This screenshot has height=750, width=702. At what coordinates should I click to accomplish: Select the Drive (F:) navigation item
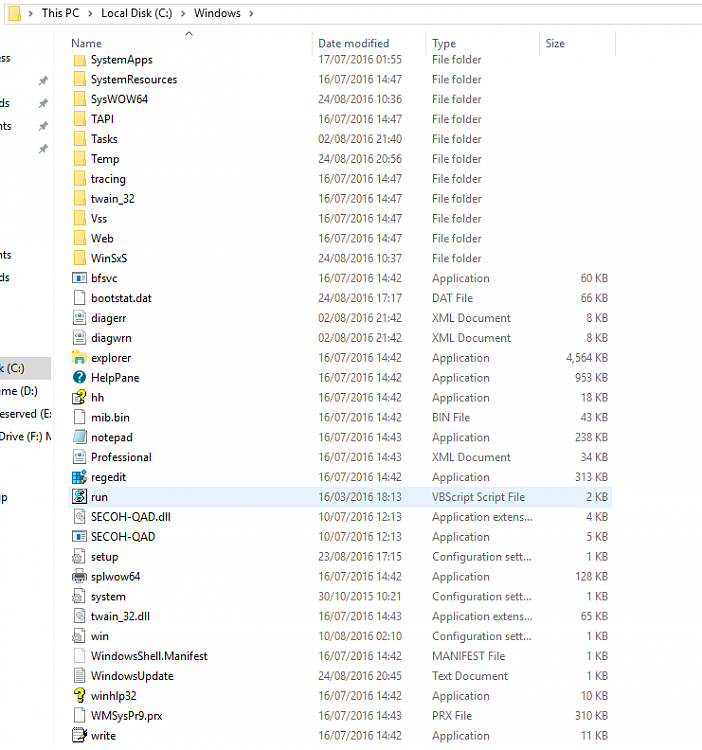(25, 436)
